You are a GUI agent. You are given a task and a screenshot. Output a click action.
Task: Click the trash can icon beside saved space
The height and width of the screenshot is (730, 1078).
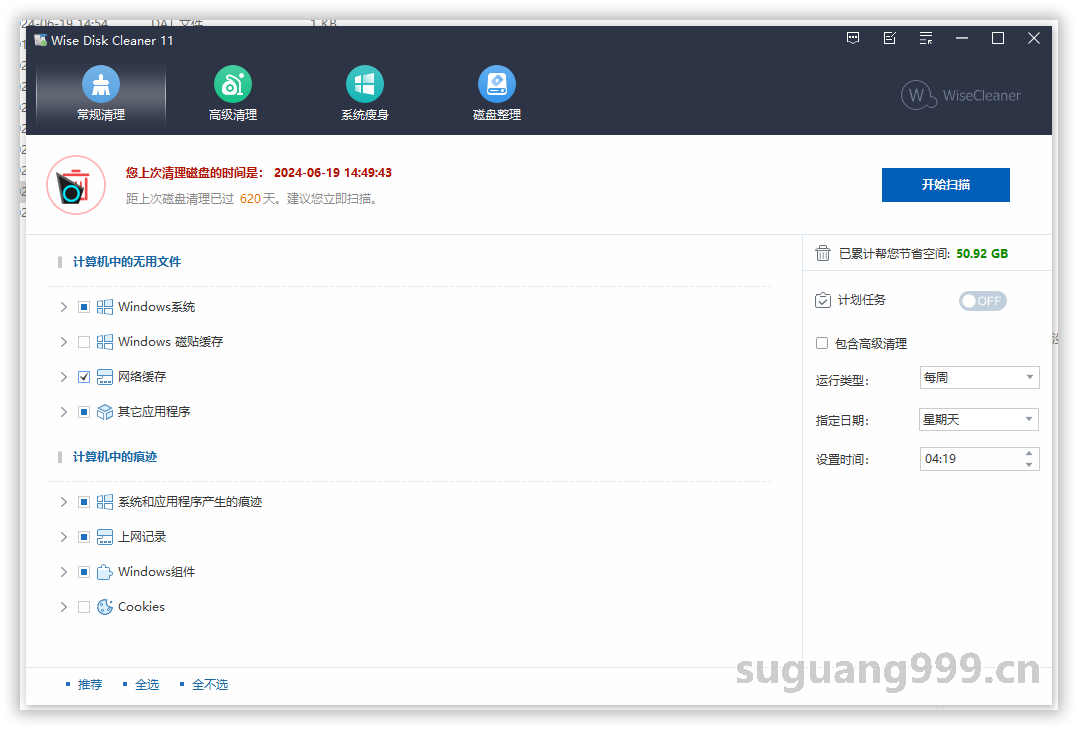pos(823,253)
